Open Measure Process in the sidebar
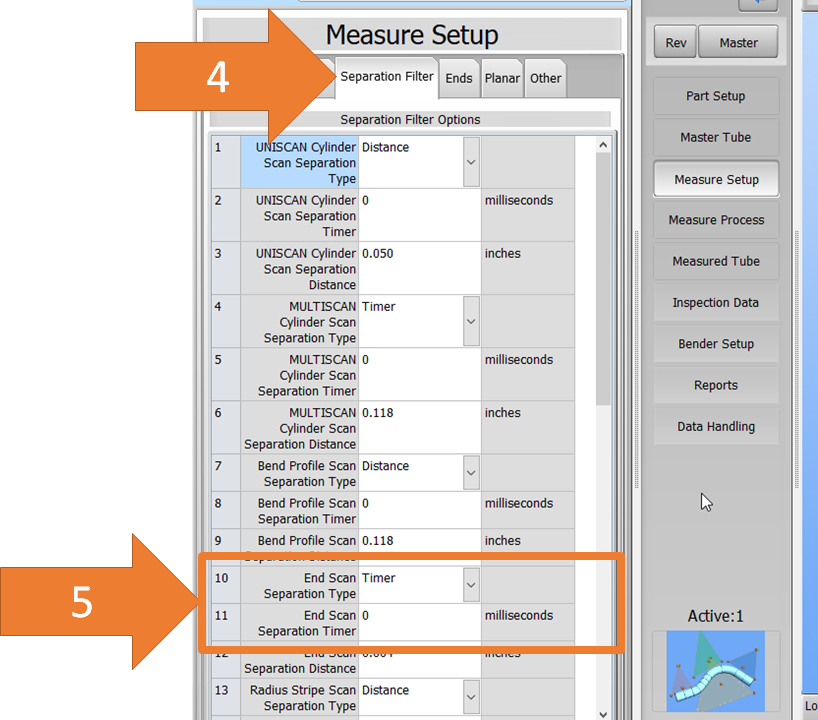The image size is (818, 720). pos(715,220)
